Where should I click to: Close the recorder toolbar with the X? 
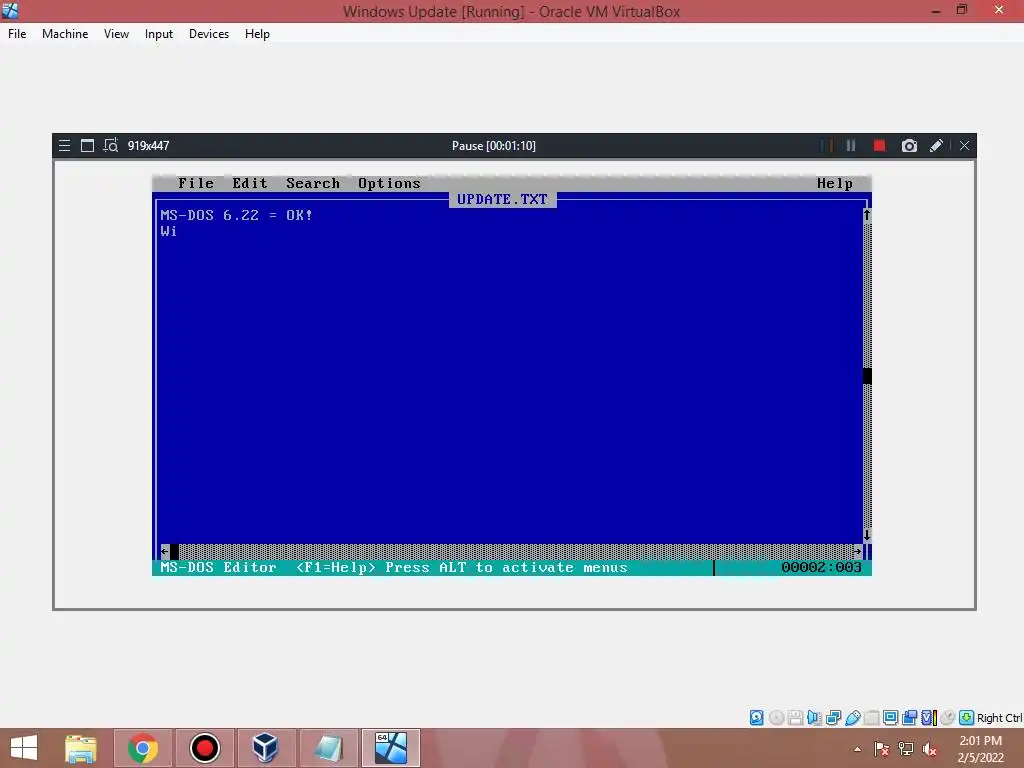tap(964, 146)
